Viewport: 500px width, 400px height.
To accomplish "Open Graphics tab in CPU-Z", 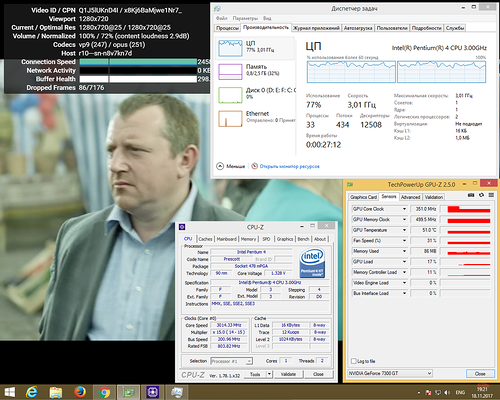I will pos(285,239).
